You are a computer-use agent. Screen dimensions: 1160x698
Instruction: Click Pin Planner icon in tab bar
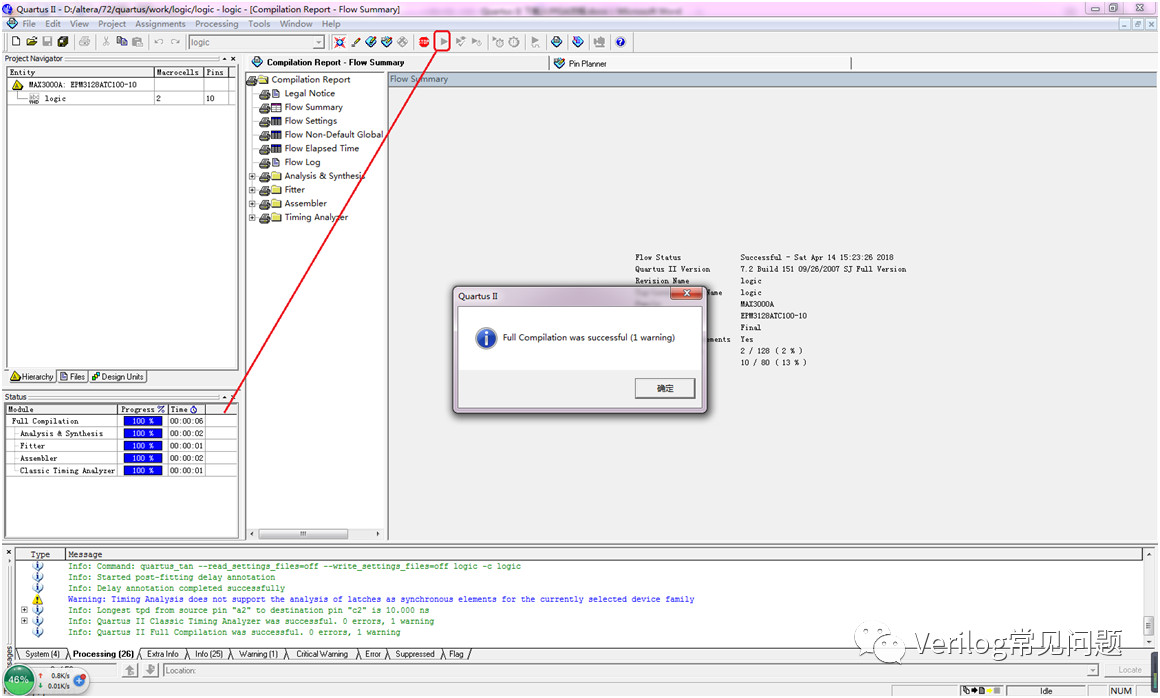(x=559, y=64)
